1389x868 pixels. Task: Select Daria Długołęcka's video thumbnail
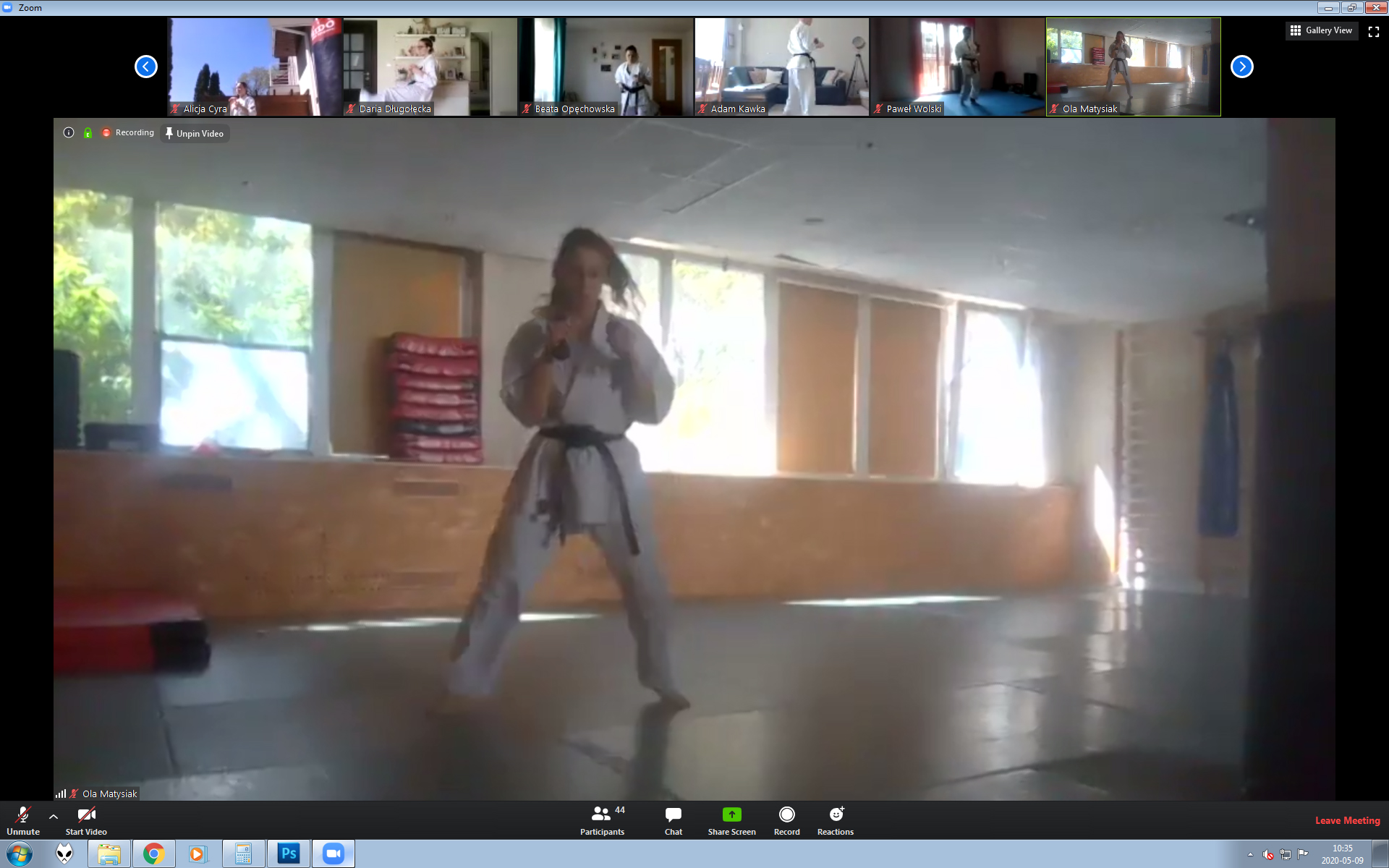coord(430,67)
